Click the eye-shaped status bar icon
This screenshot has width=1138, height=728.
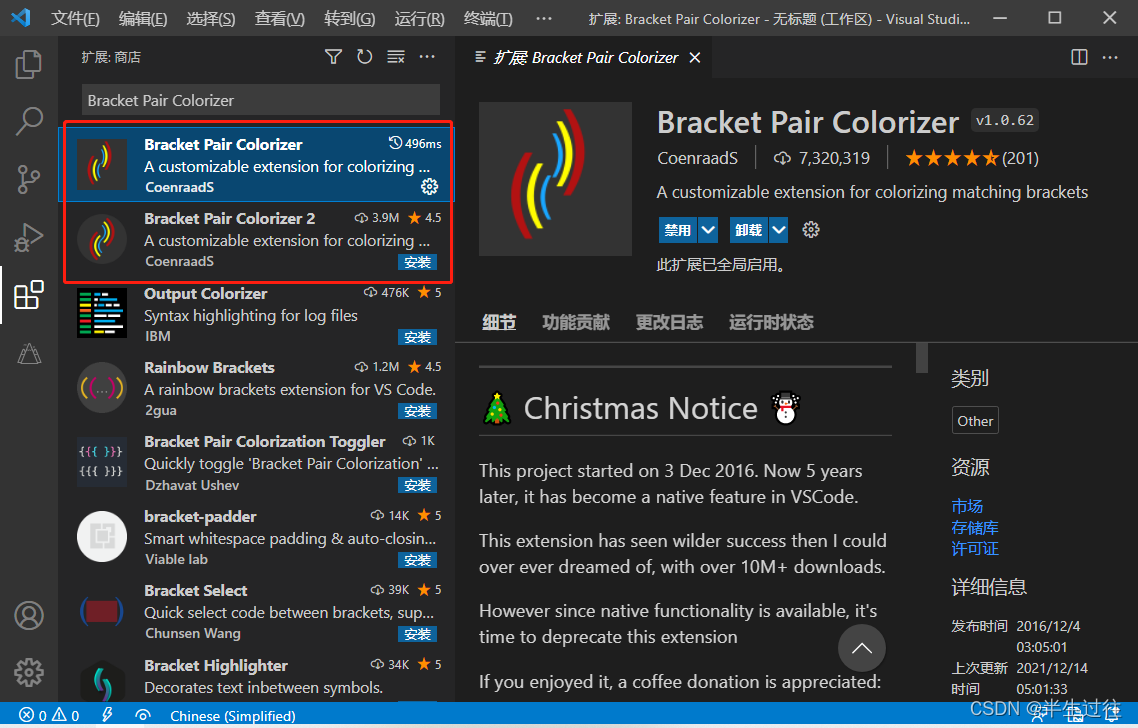pyautogui.click(x=143, y=716)
